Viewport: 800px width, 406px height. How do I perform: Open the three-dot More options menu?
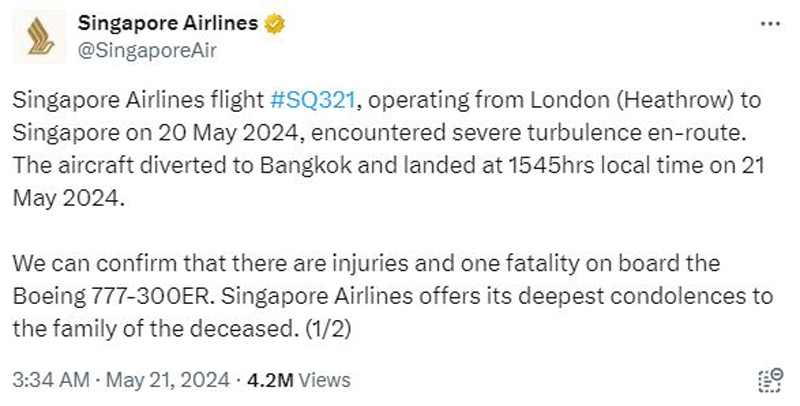point(770,24)
